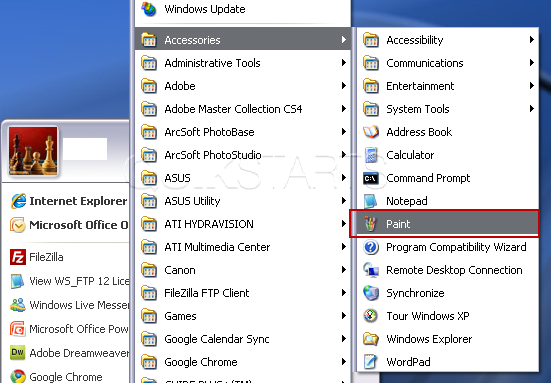Click the Windows Update globe icon

(149, 9)
